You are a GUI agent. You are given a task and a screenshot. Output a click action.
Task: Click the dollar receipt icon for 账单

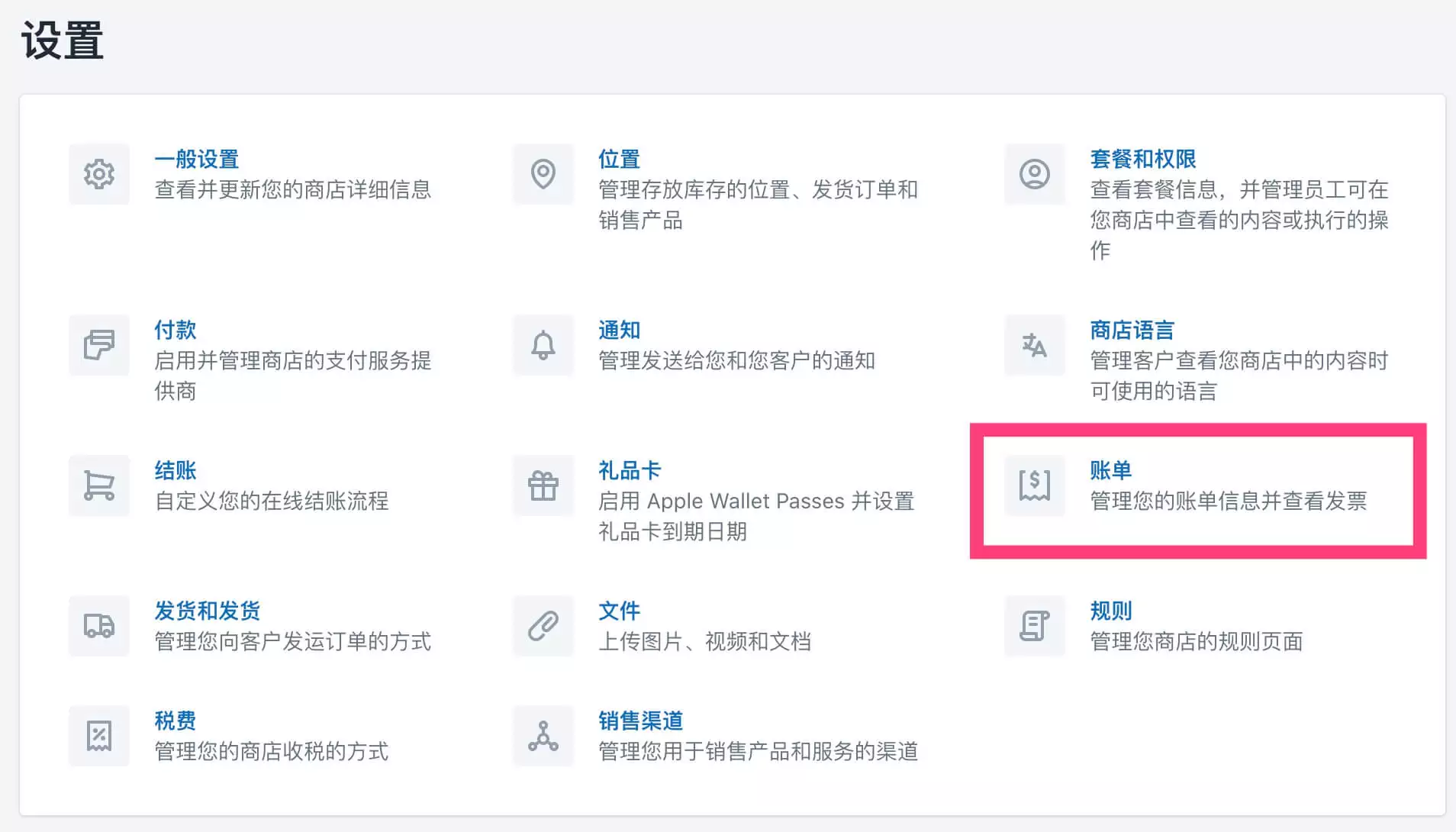[1035, 485]
